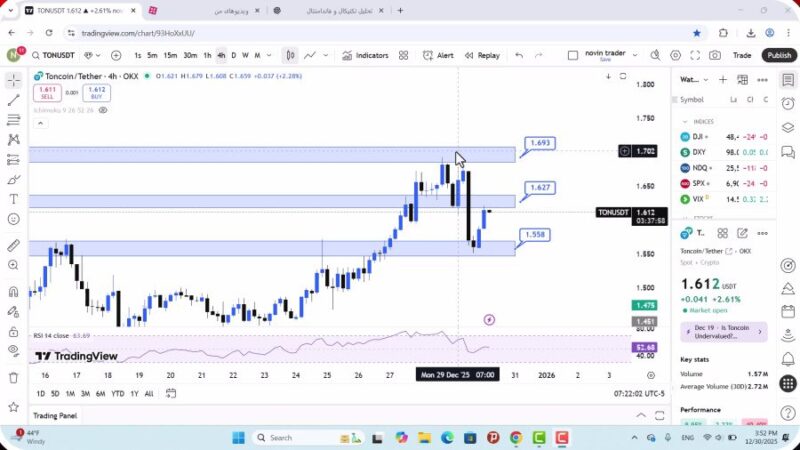The width and height of the screenshot is (800, 450).
Task: Click the trash icon to remove drawings
Action: (13, 376)
